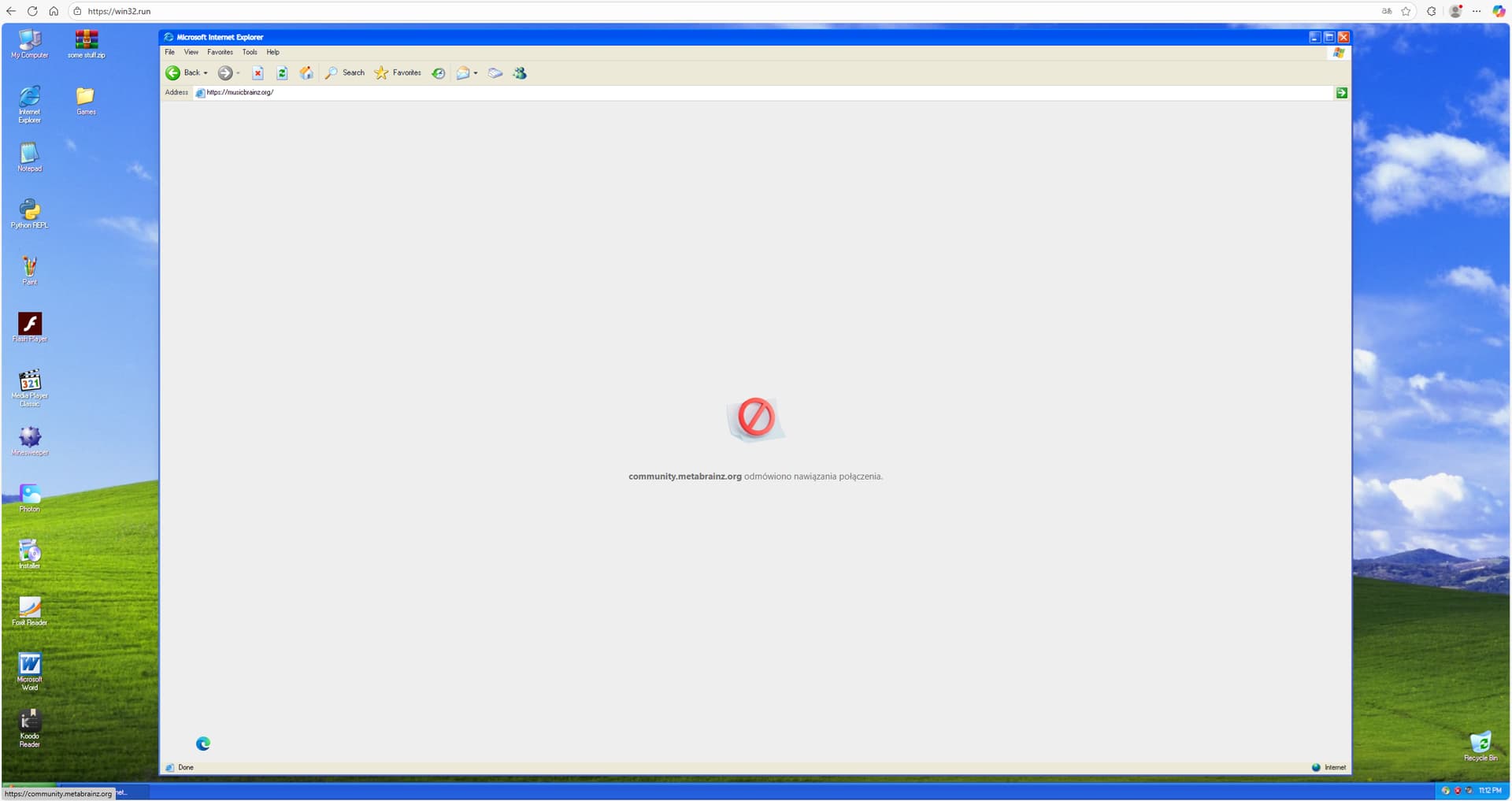Open the Favorites menu in the menu bar
This screenshot has width=1512, height=801.
220,52
